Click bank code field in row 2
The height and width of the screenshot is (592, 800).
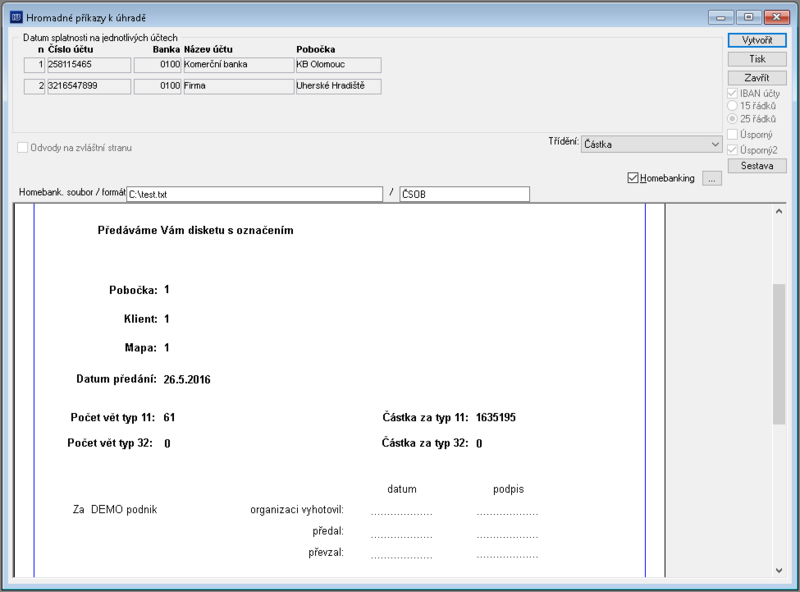point(158,86)
